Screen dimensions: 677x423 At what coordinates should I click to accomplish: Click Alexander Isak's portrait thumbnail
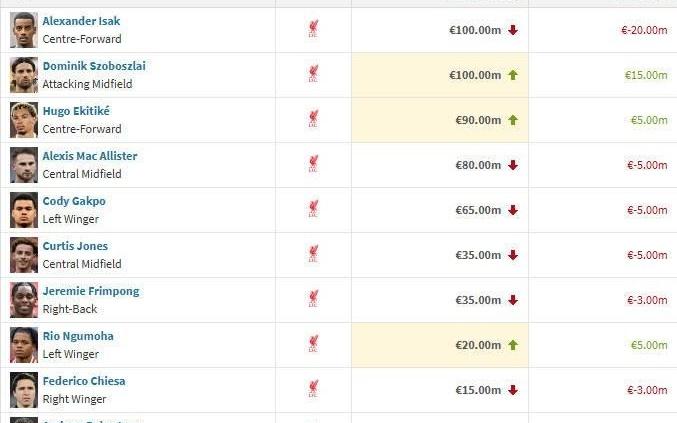point(24,30)
